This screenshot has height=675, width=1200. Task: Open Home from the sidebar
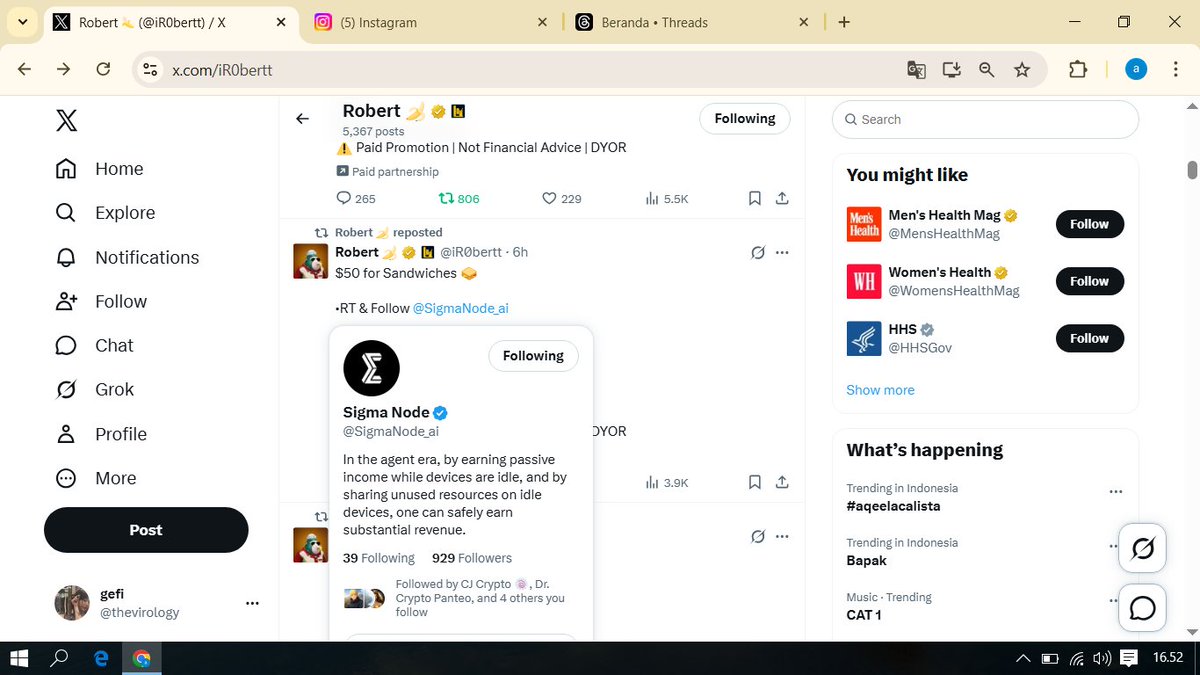tap(100, 169)
